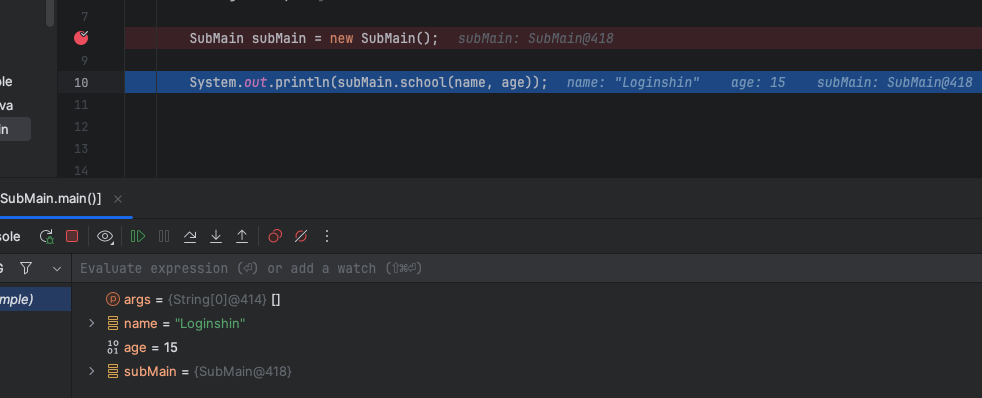982x398 pixels.
Task: Toggle the breakpoint on SubMain line
Action: 81,38
